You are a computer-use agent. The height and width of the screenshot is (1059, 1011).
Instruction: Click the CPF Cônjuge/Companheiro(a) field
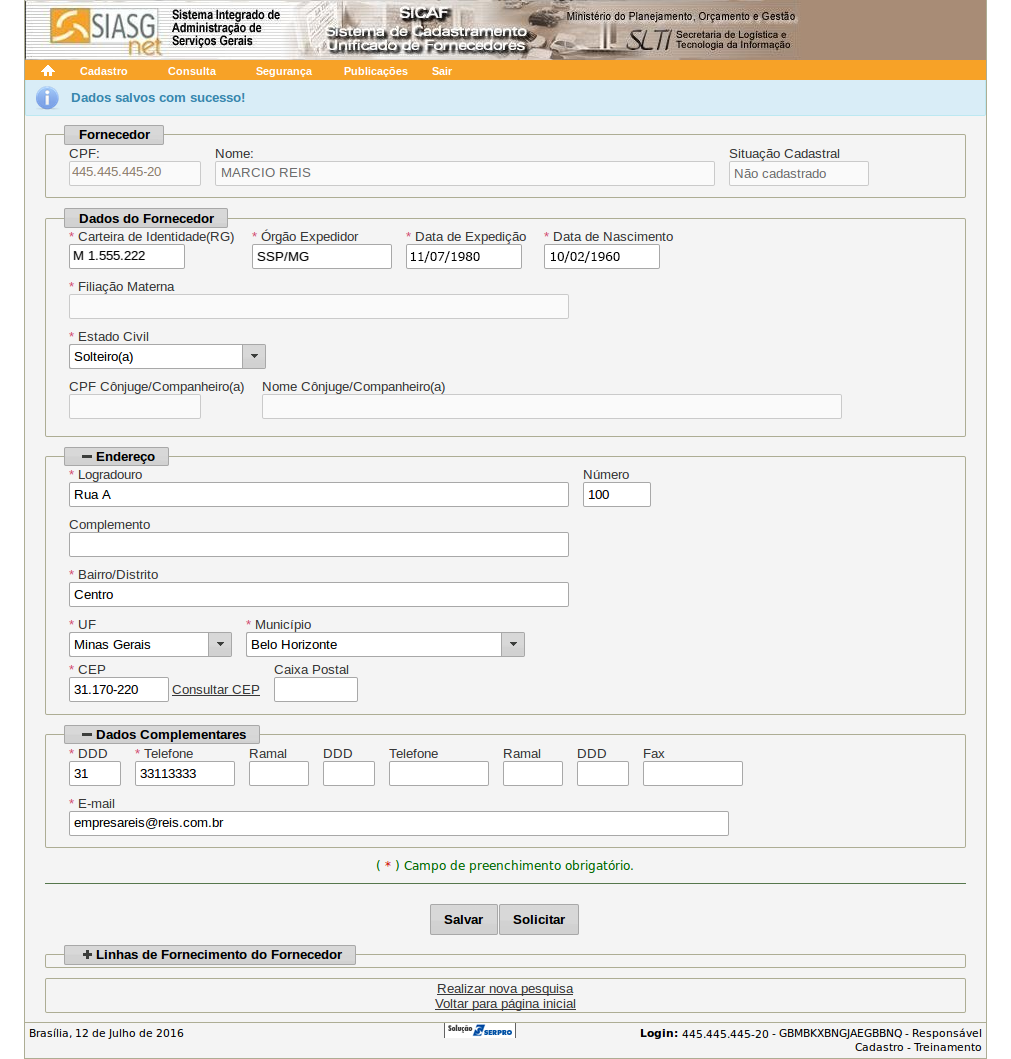pyautogui.click(x=135, y=407)
